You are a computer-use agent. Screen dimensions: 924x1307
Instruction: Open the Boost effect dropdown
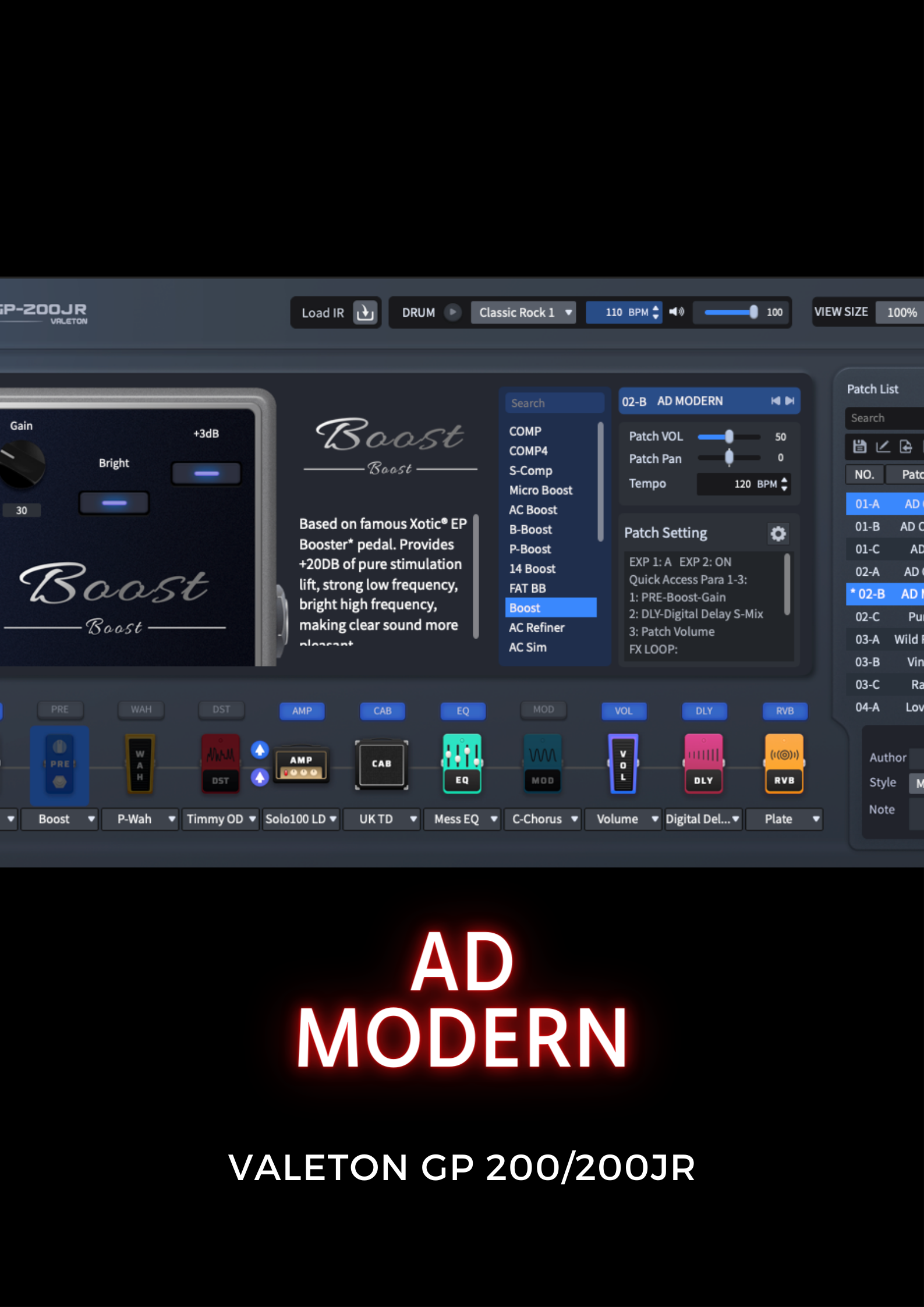tap(59, 819)
